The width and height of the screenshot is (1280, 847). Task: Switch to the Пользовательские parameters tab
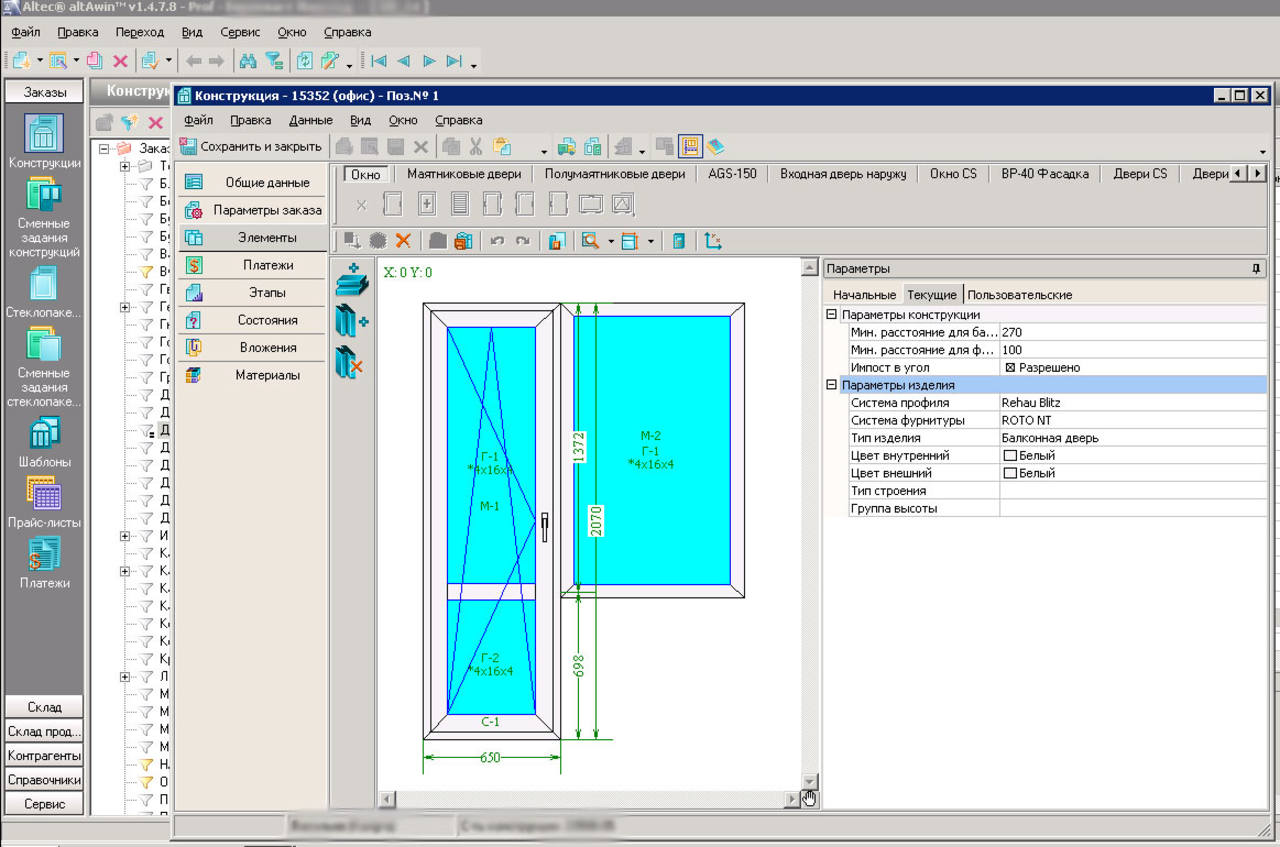point(1020,295)
